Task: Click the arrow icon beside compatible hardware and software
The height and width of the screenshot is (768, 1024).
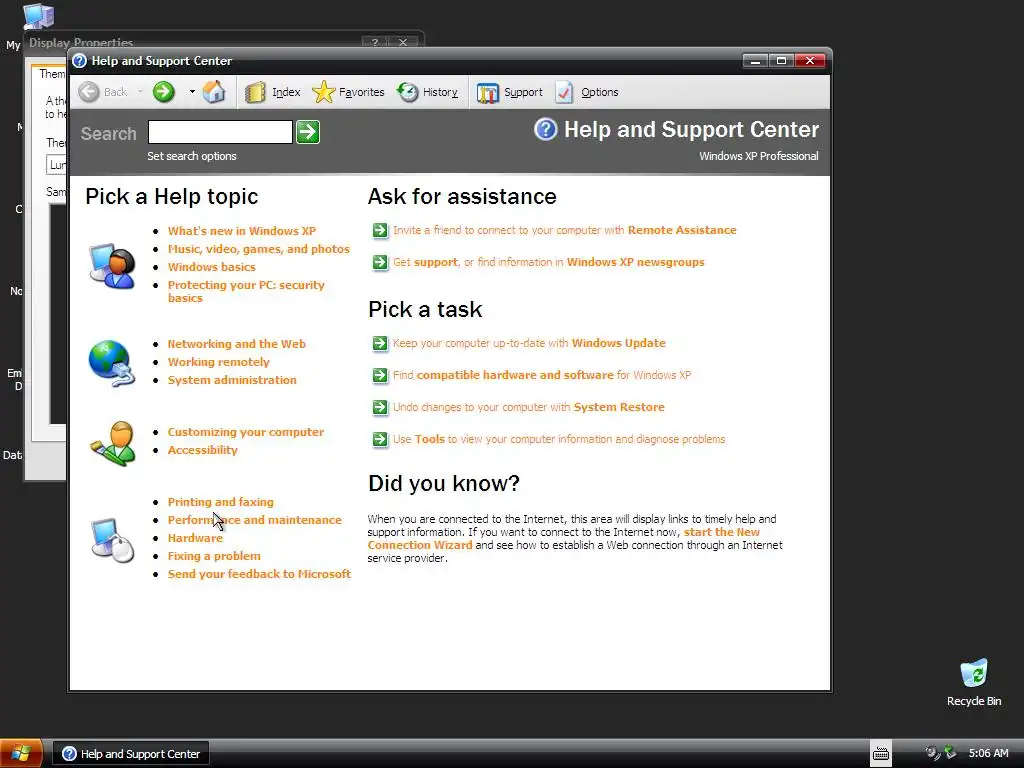Action: [380, 375]
